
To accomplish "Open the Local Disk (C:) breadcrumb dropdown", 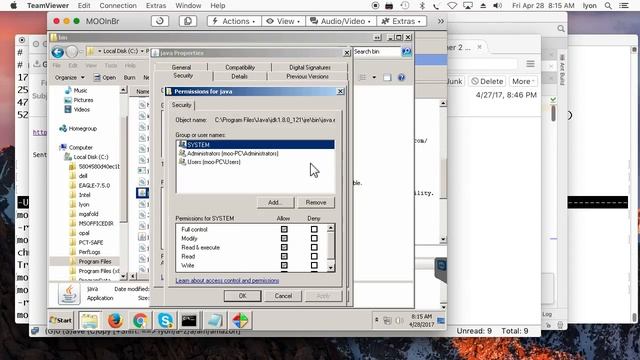I will click(142, 51).
